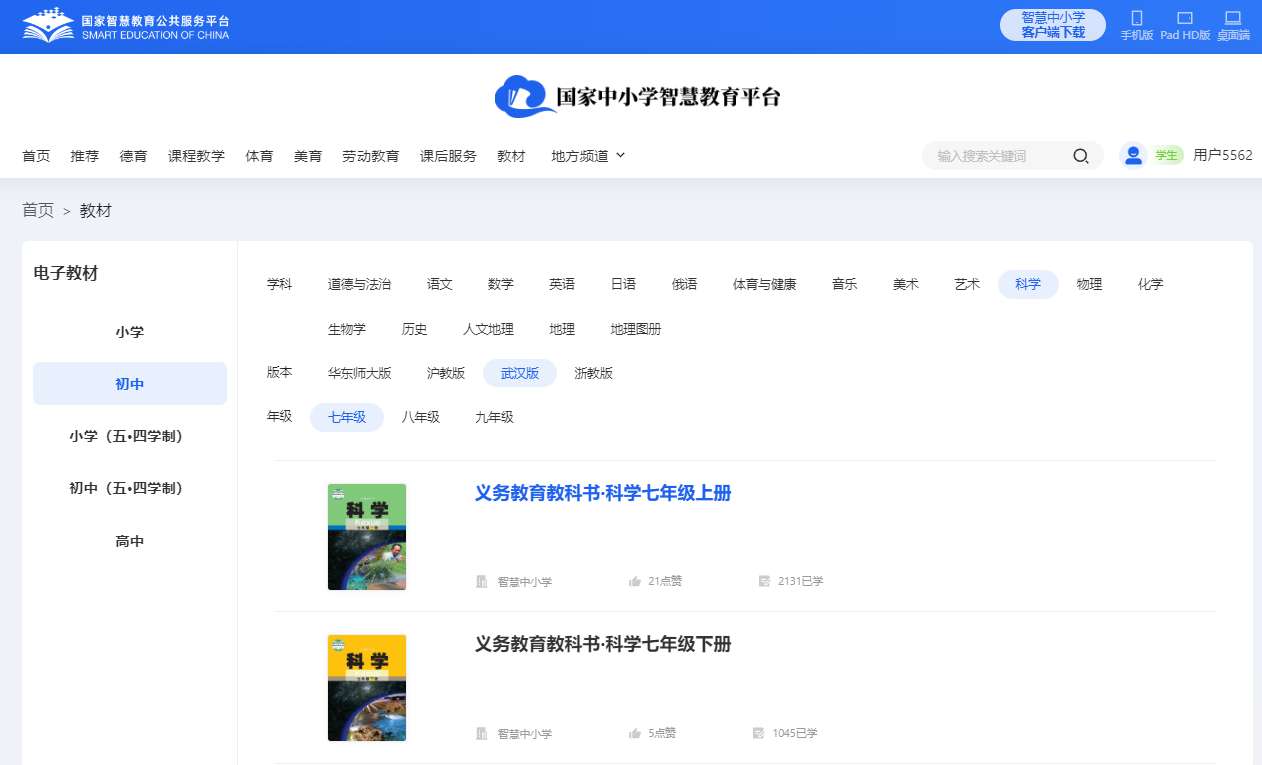Open the 体育 menu item
Screen dimensions: 1262x765
coord(259,156)
